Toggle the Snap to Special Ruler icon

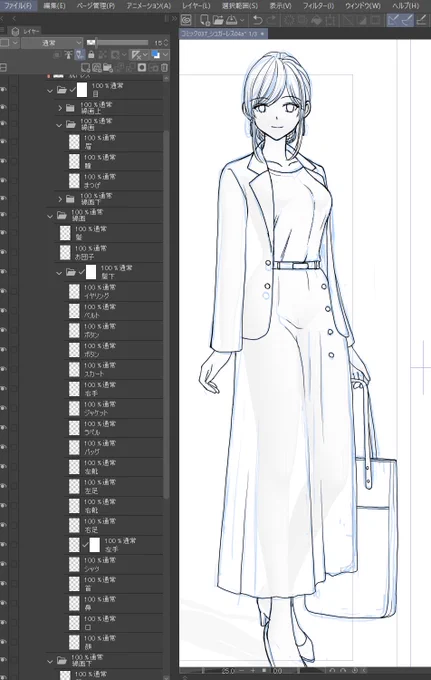[x=407, y=20]
